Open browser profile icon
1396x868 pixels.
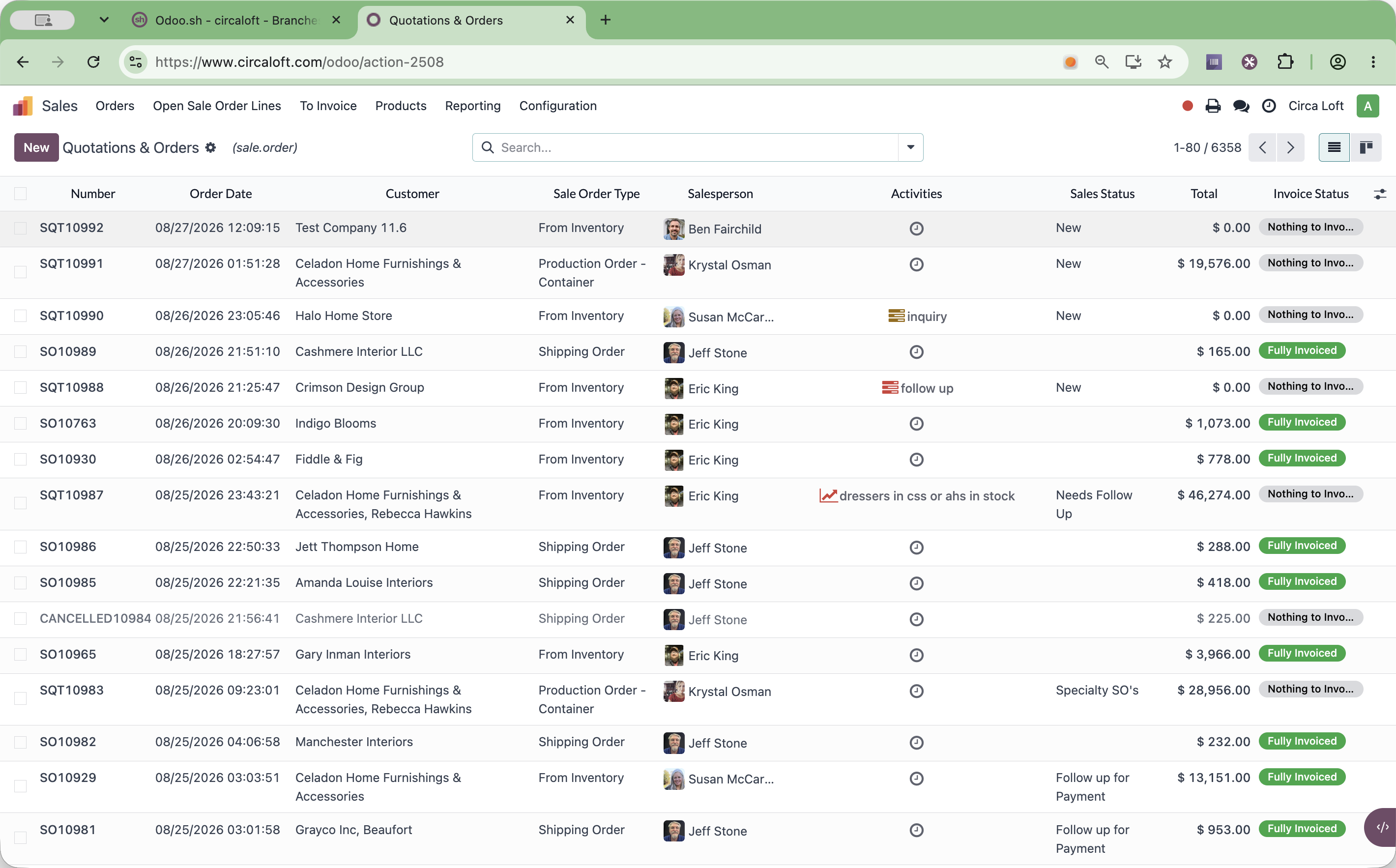1338,62
